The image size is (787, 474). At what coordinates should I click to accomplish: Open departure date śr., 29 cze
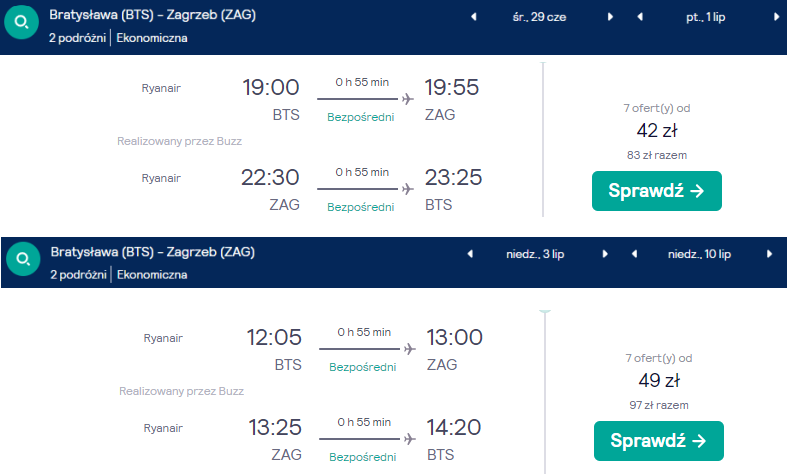[540, 17]
